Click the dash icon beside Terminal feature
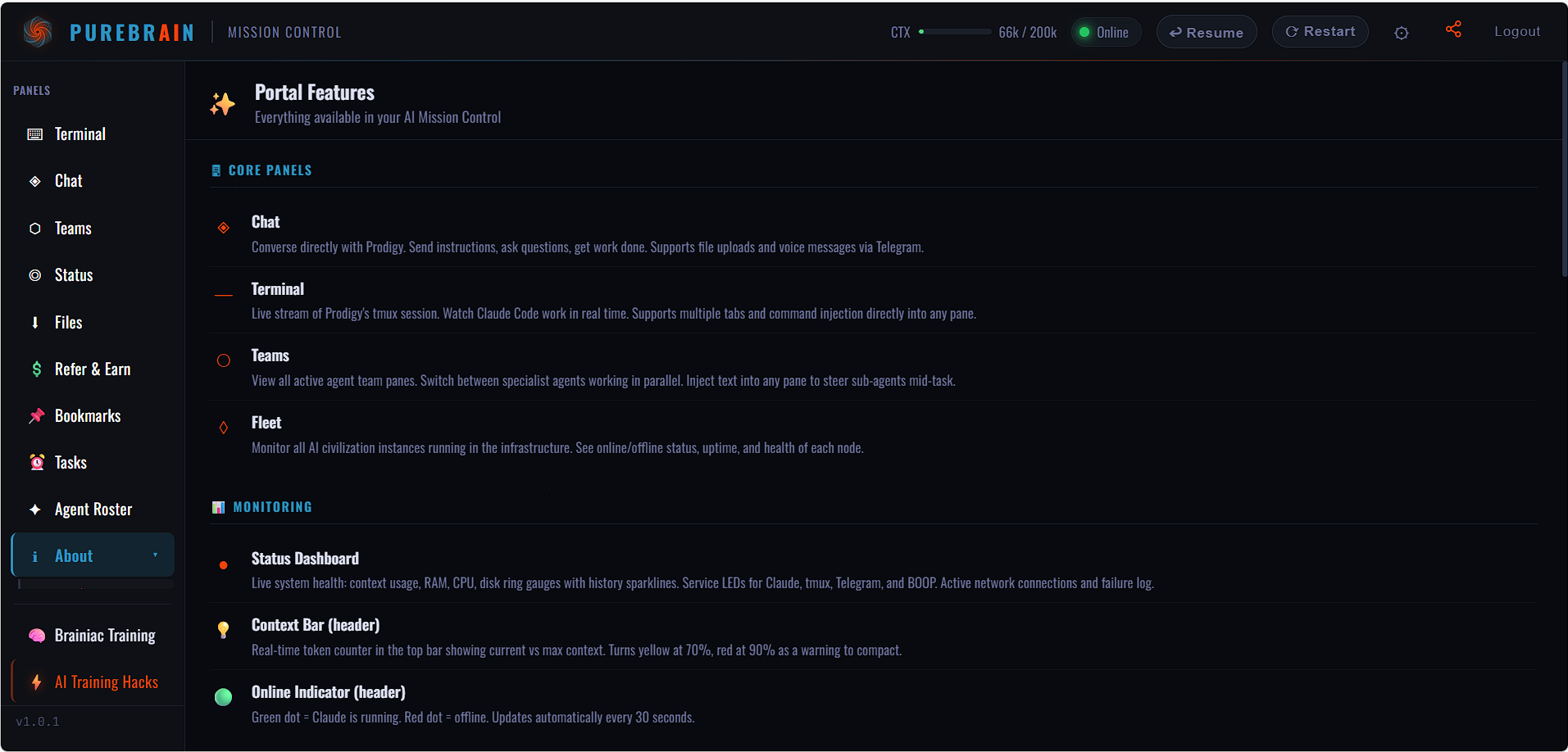The height and width of the screenshot is (752, 1568). click(224, 295)
